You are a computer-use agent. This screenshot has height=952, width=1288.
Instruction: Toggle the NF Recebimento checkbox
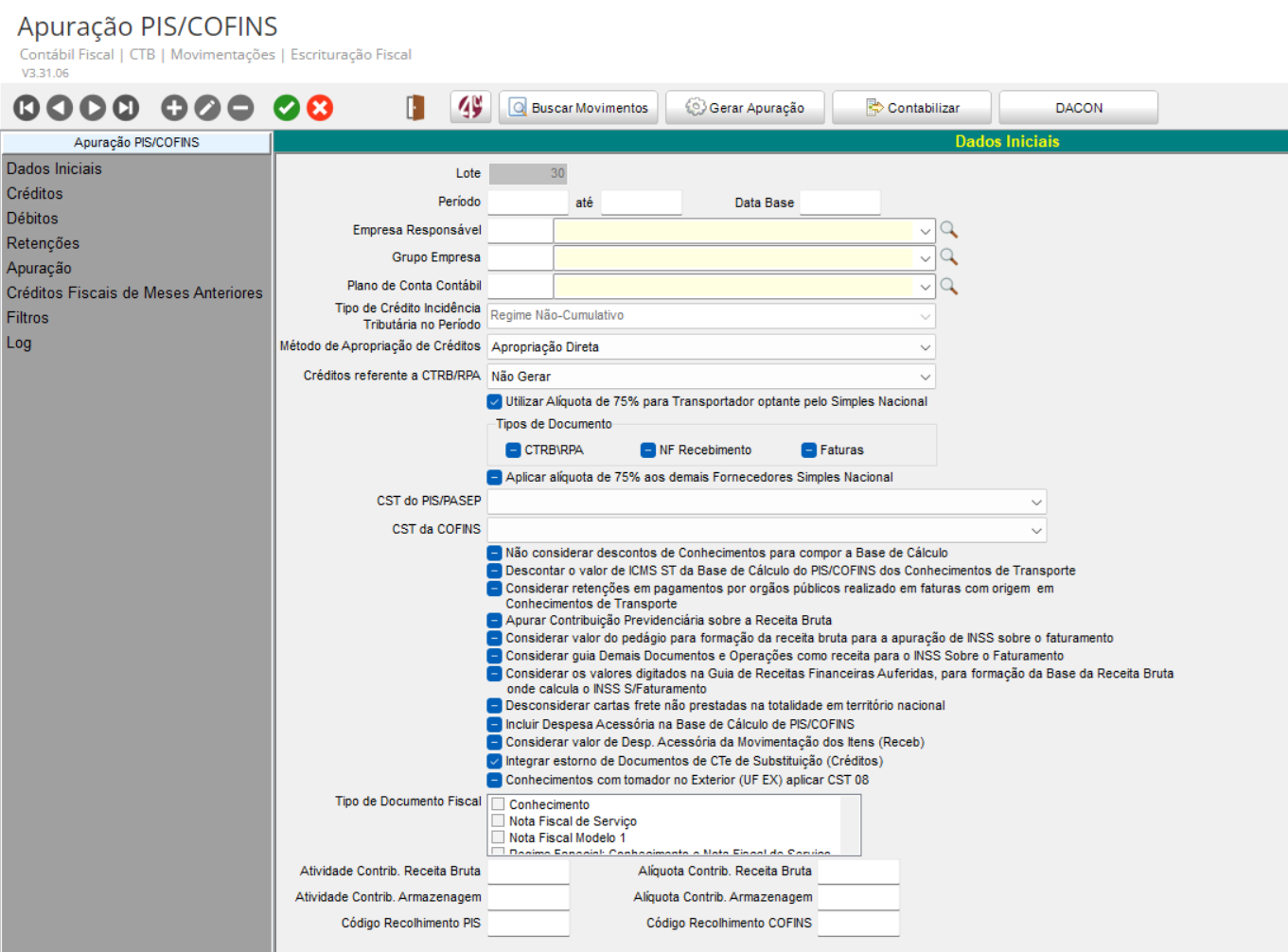(648, 450)
